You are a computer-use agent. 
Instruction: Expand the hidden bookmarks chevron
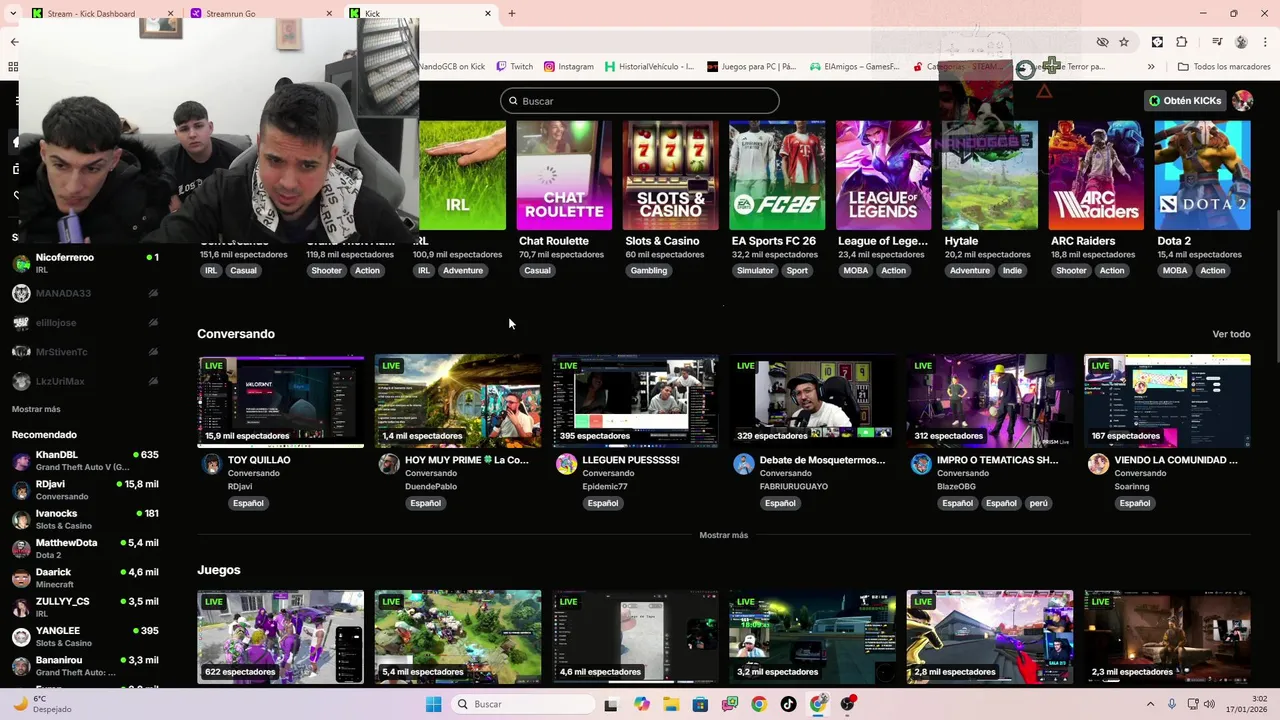click(x=1151, y=67)
